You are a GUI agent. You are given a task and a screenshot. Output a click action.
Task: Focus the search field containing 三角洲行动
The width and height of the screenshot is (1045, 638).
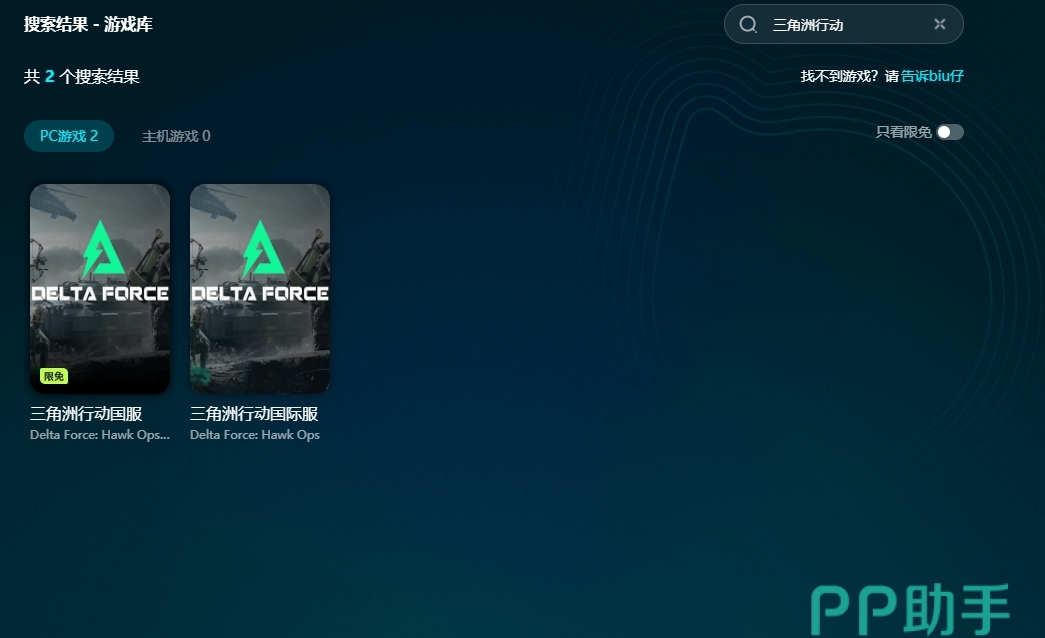844,24
